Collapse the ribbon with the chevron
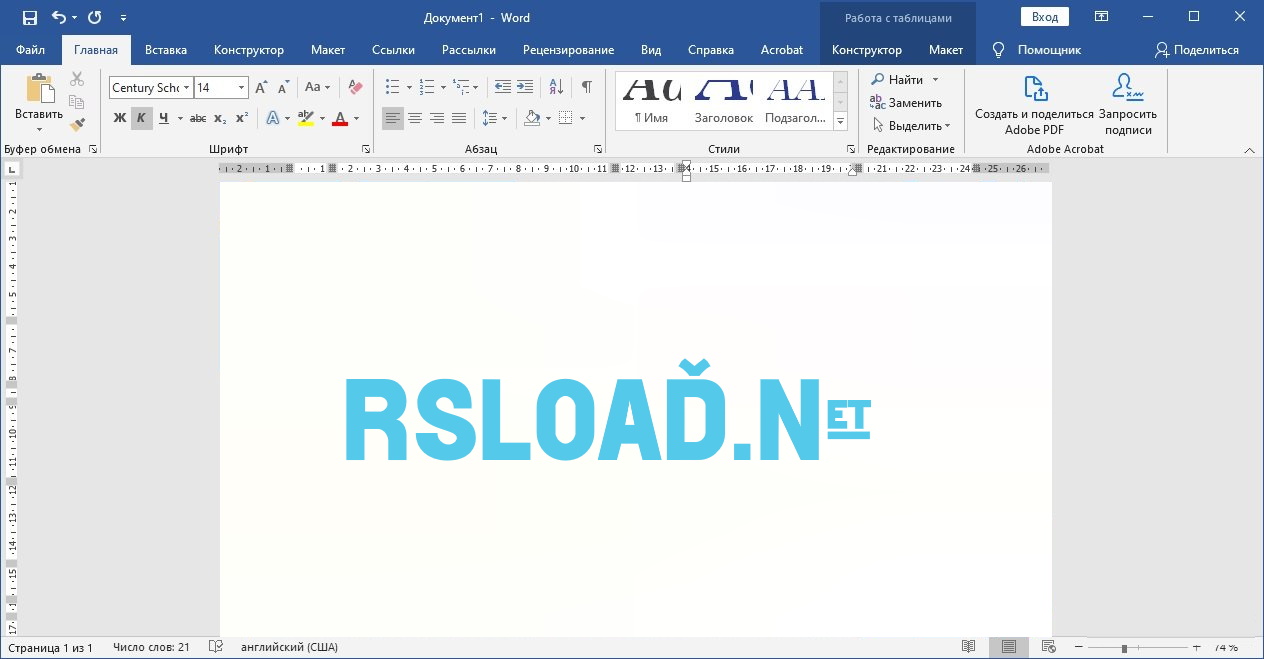 1249,150
